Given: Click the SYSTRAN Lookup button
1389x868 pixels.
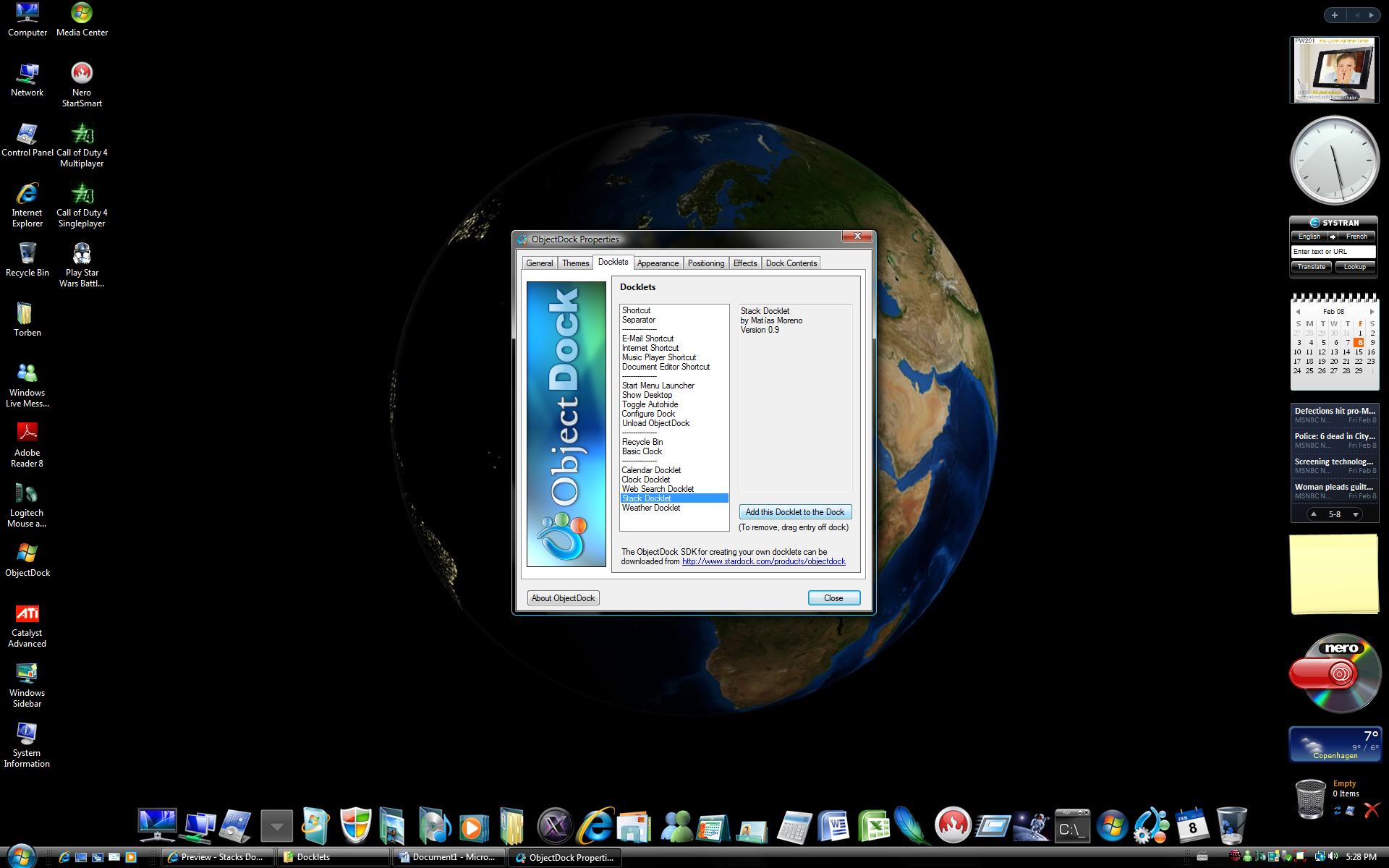Looking at the screenshot, I should tap(1354, 267).
